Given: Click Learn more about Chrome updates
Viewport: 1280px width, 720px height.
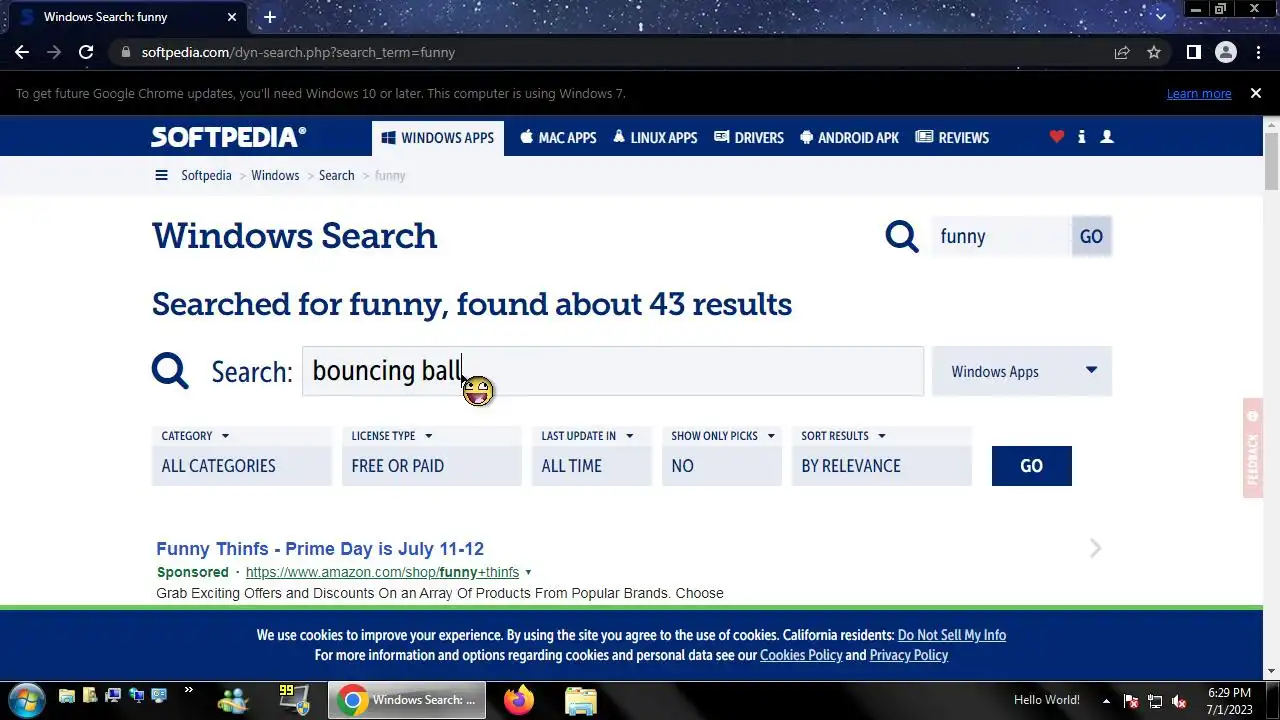Looking at the screenshot, I should click(1199, 93).
